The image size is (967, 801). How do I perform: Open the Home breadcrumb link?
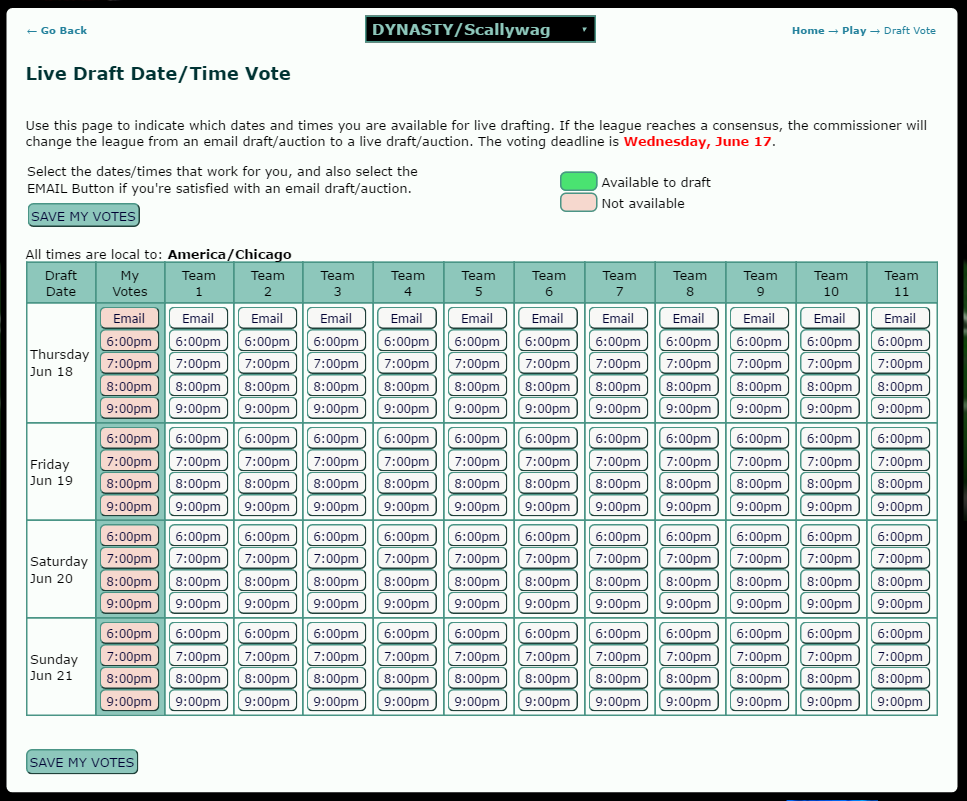808,31
